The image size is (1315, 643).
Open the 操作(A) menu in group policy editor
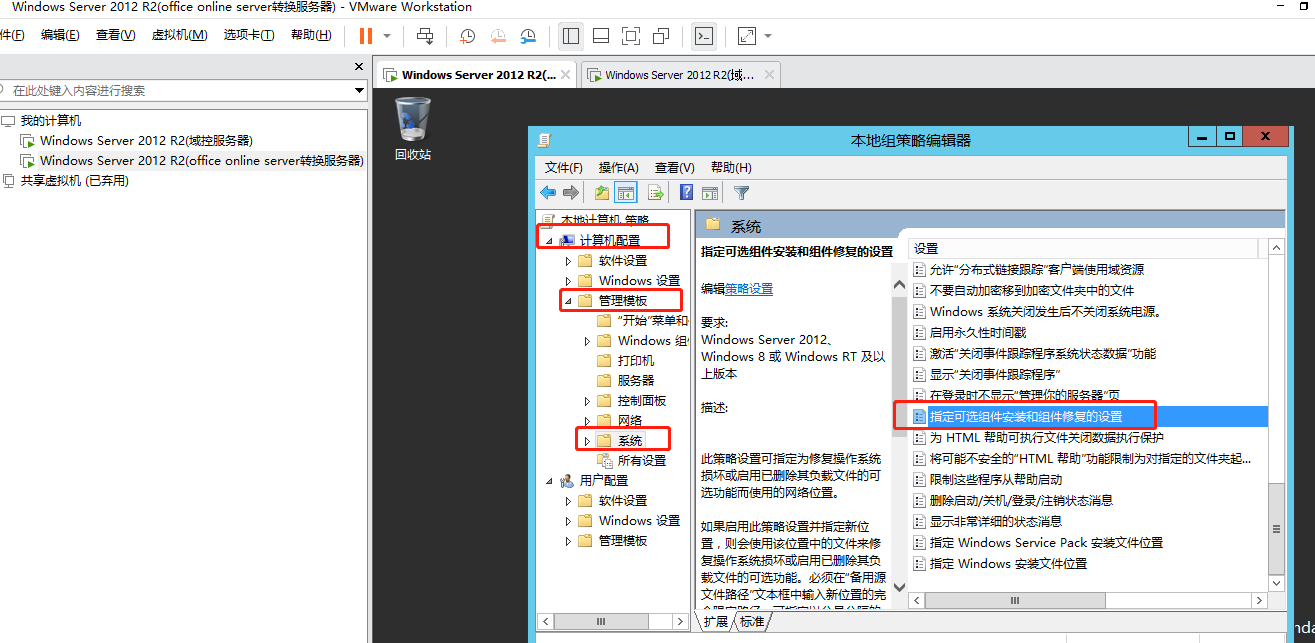619,167
